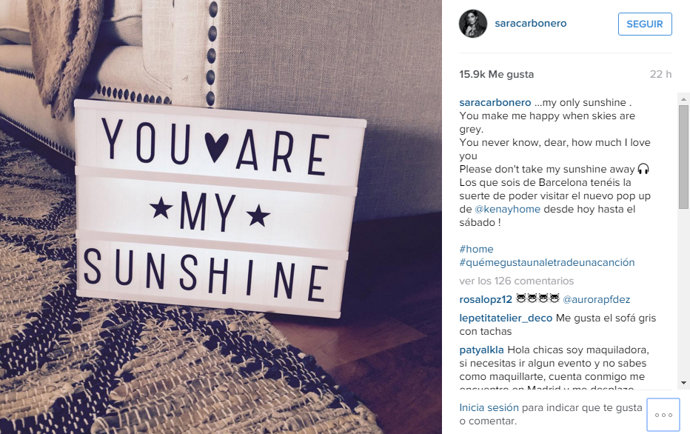Expand ver los 126 comentarios

pyautogui.click(x=517, y=281)
